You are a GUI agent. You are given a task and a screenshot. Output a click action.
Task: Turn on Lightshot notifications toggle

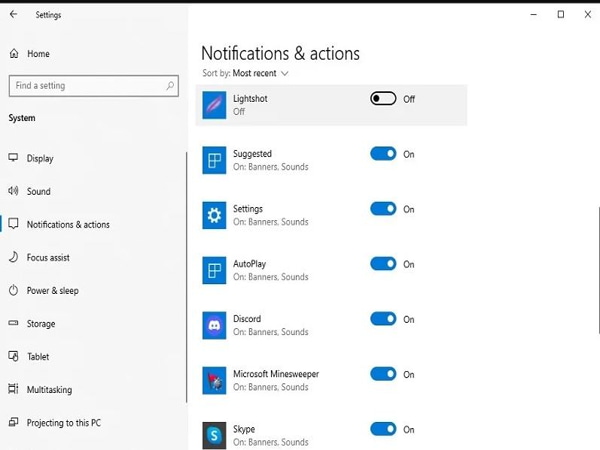point(383,99)
